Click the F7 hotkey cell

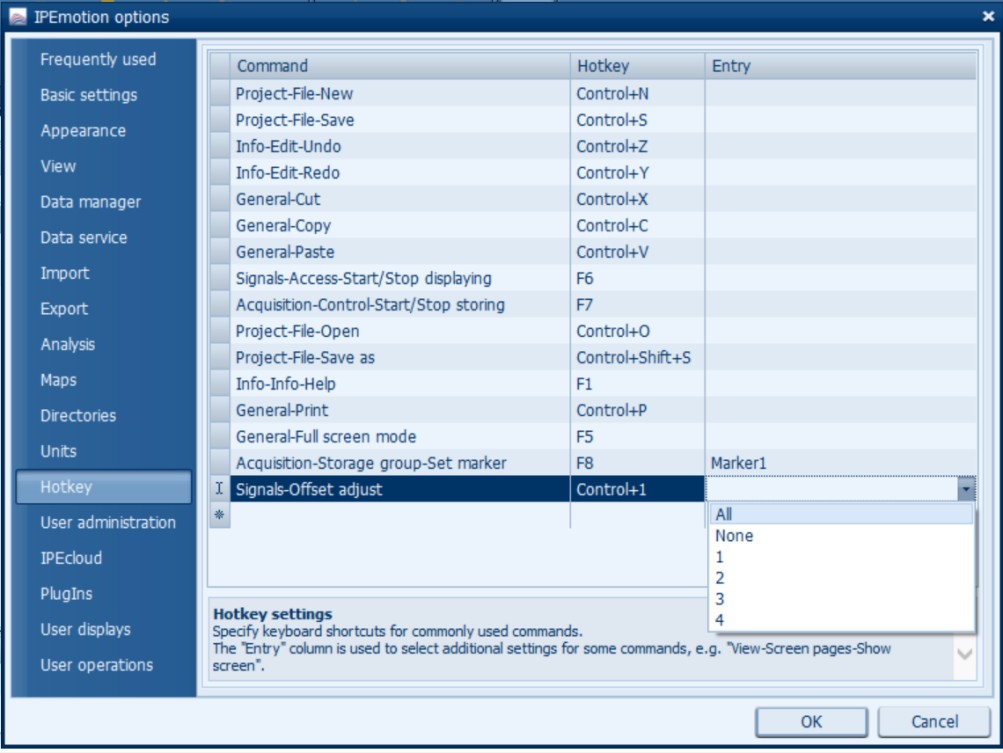click(x=637, y=305)
